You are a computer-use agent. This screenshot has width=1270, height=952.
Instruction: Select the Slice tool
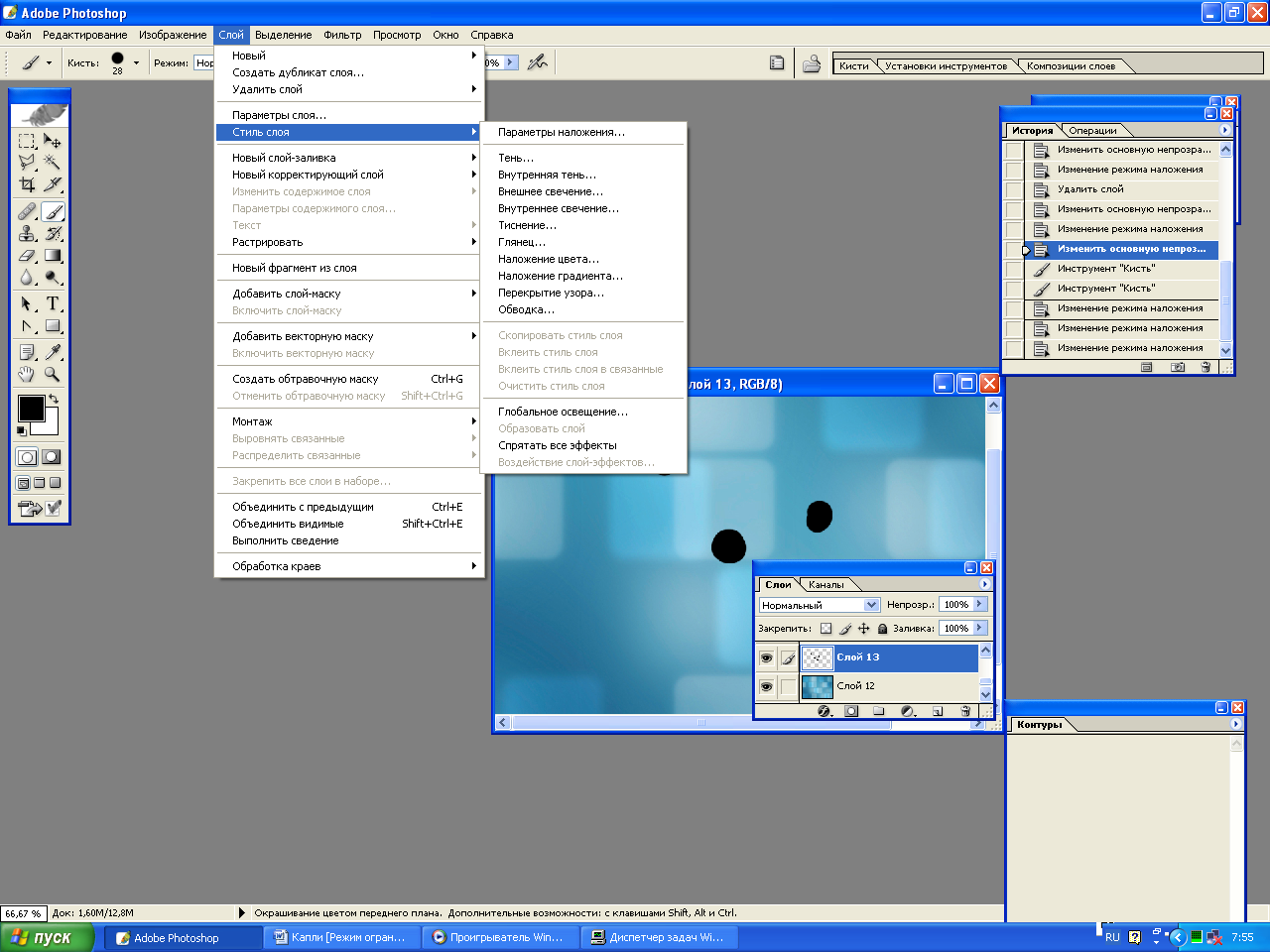(53, 183)
